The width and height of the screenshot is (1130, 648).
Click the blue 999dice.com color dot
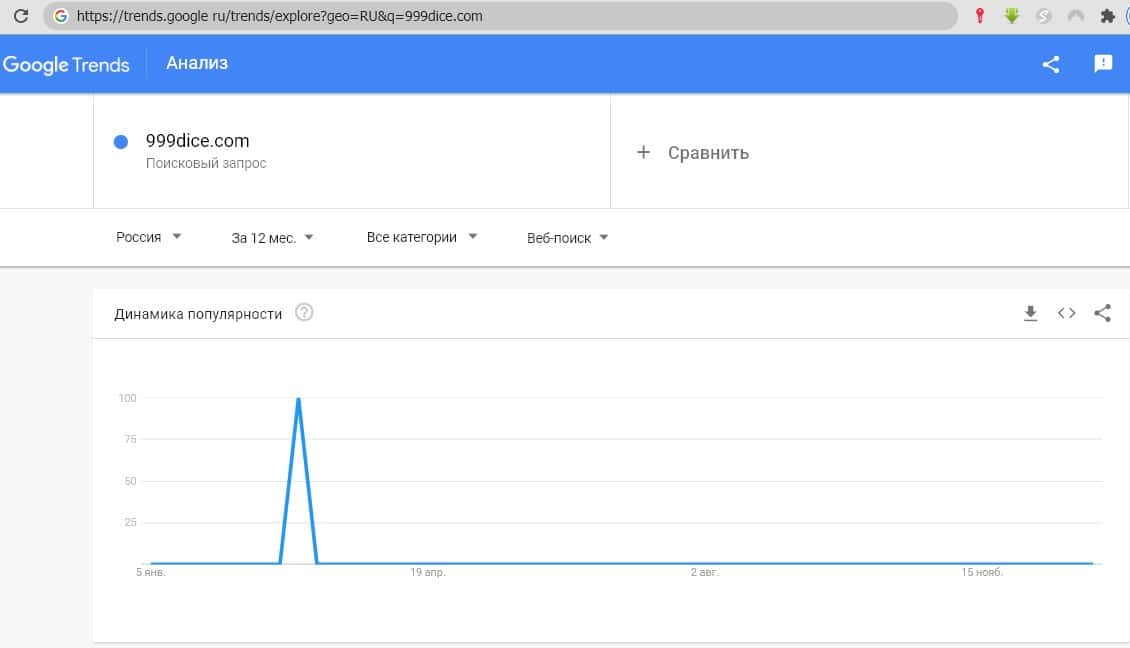[x=121, y=142]
